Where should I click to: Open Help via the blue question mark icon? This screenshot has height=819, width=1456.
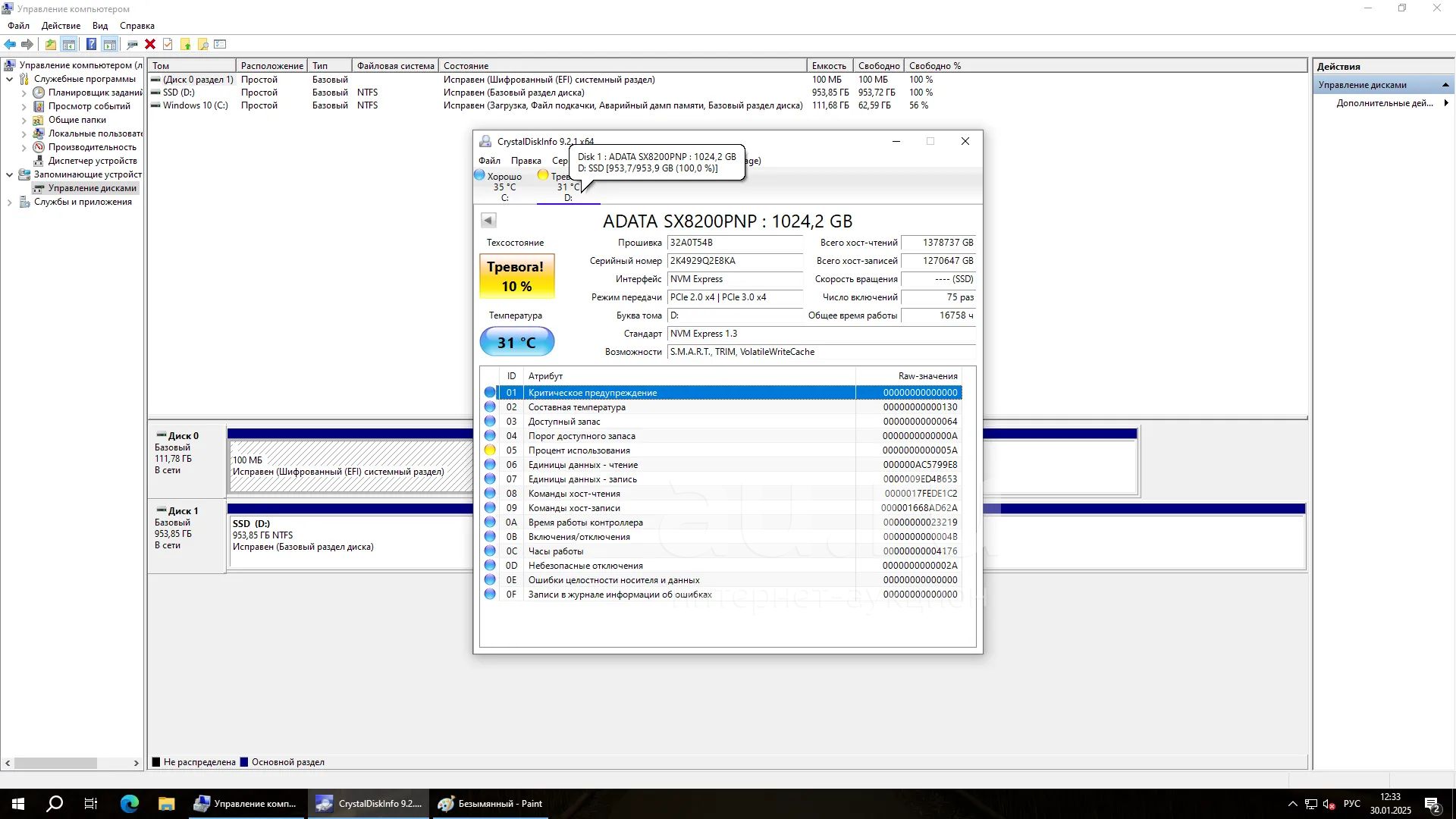(x=91, y=44)
